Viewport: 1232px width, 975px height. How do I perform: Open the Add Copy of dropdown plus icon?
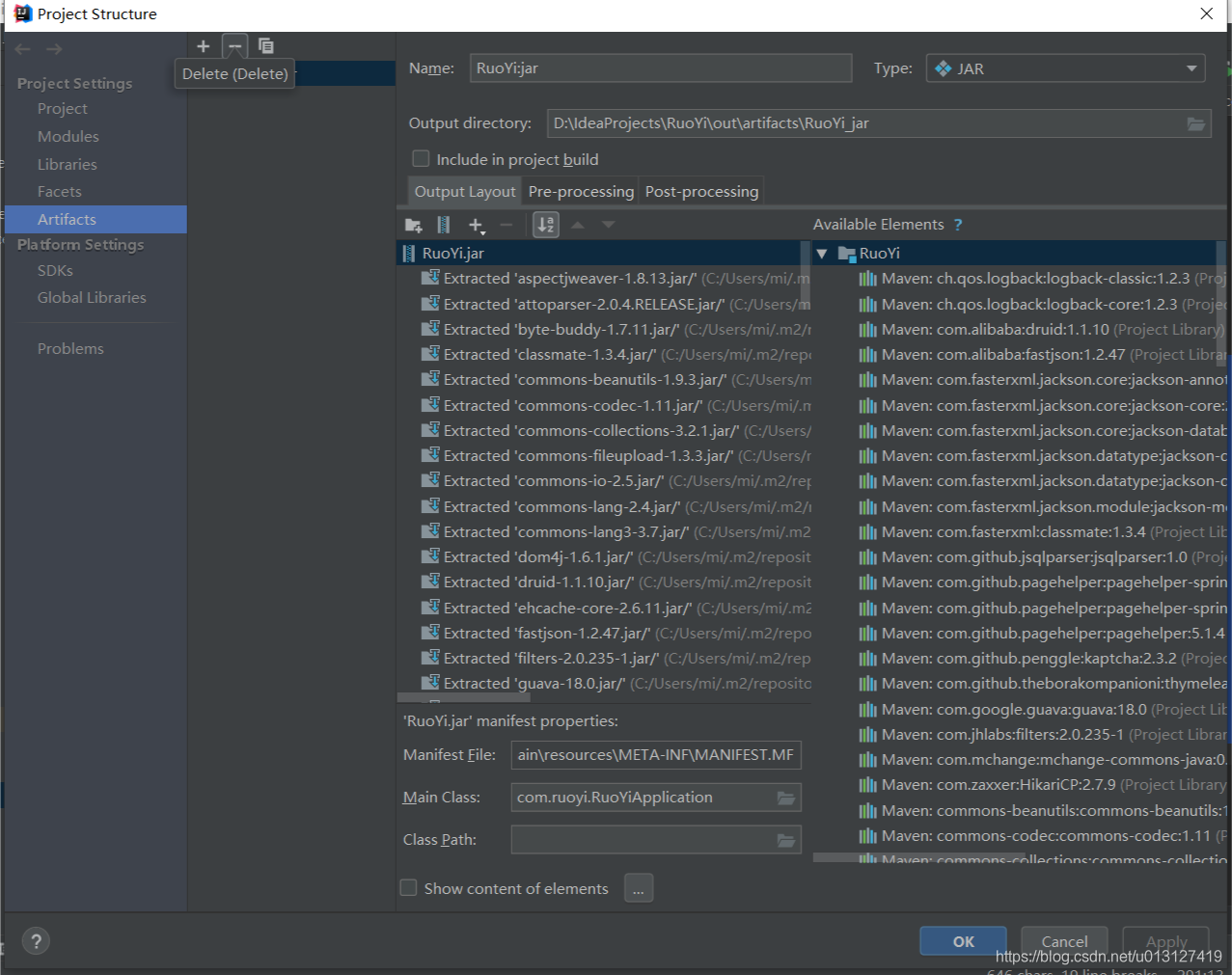[477, 226]
